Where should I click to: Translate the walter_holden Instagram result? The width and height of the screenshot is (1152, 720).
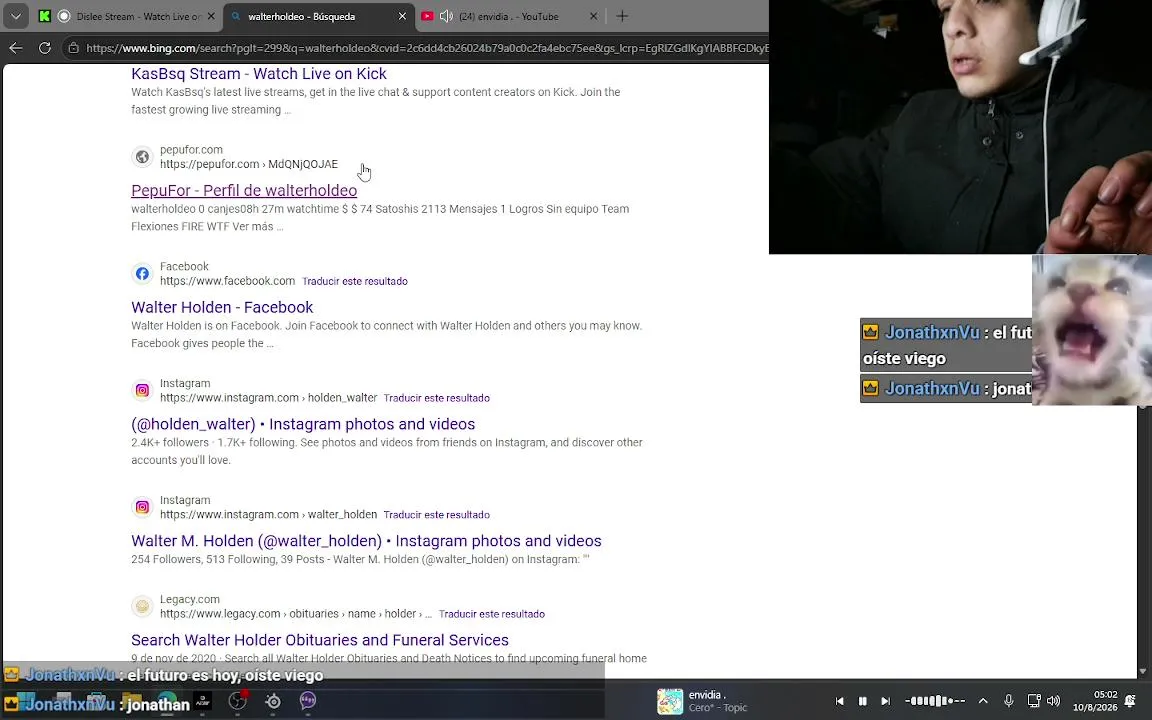click(x=436, y=515)
